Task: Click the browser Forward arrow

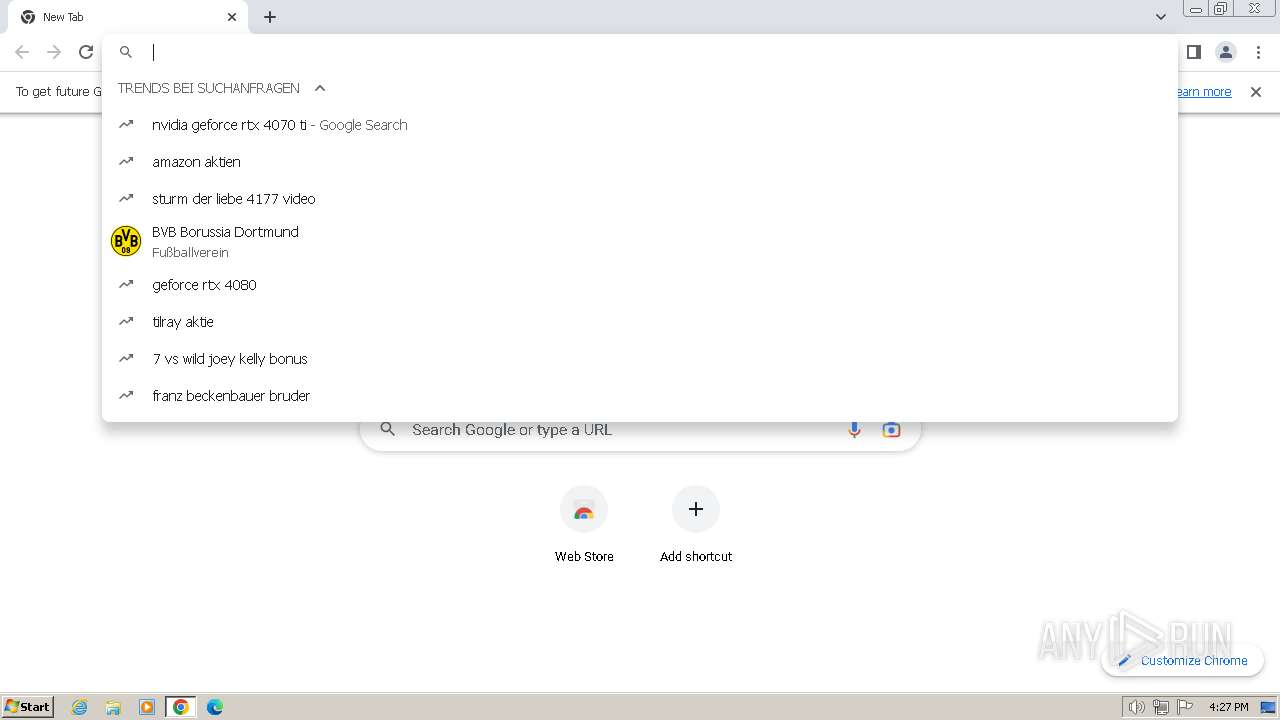Action: (54, 52)
